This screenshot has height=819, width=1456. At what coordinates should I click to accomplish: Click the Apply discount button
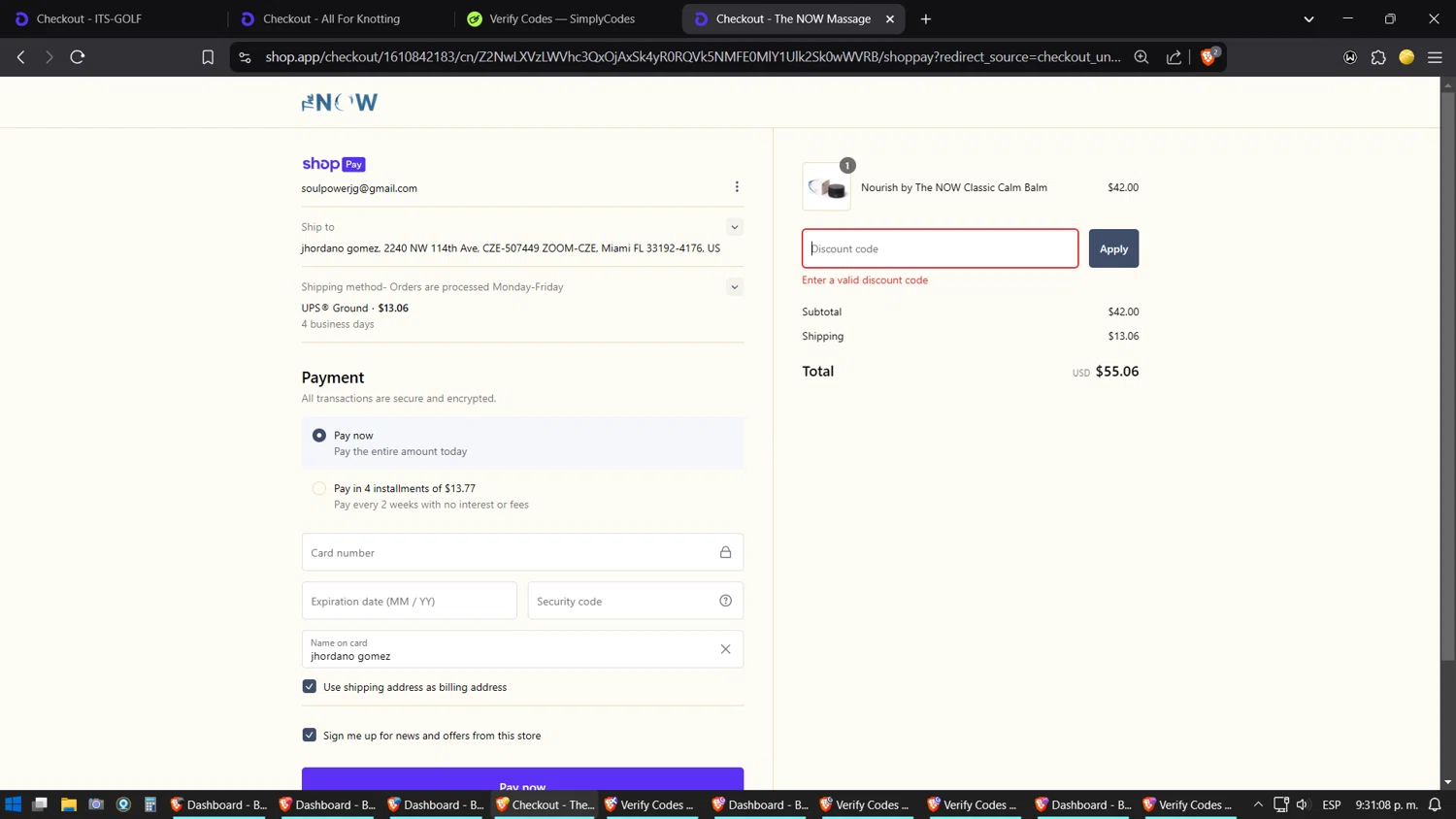click(1113, 248)
